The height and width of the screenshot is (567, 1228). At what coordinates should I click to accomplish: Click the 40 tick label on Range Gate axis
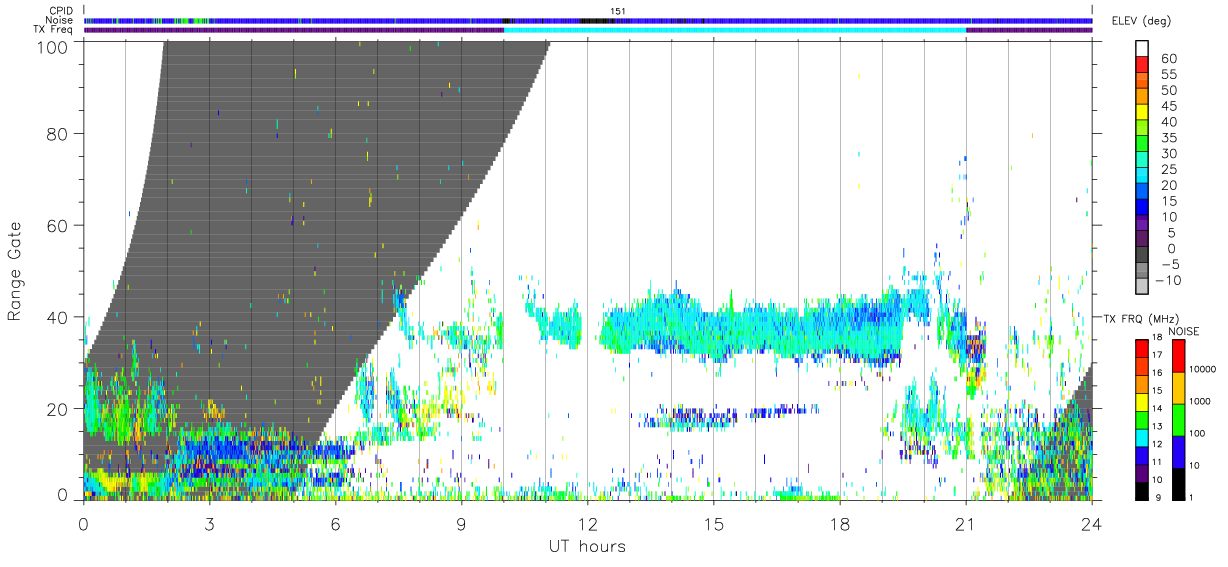point(58,317)
